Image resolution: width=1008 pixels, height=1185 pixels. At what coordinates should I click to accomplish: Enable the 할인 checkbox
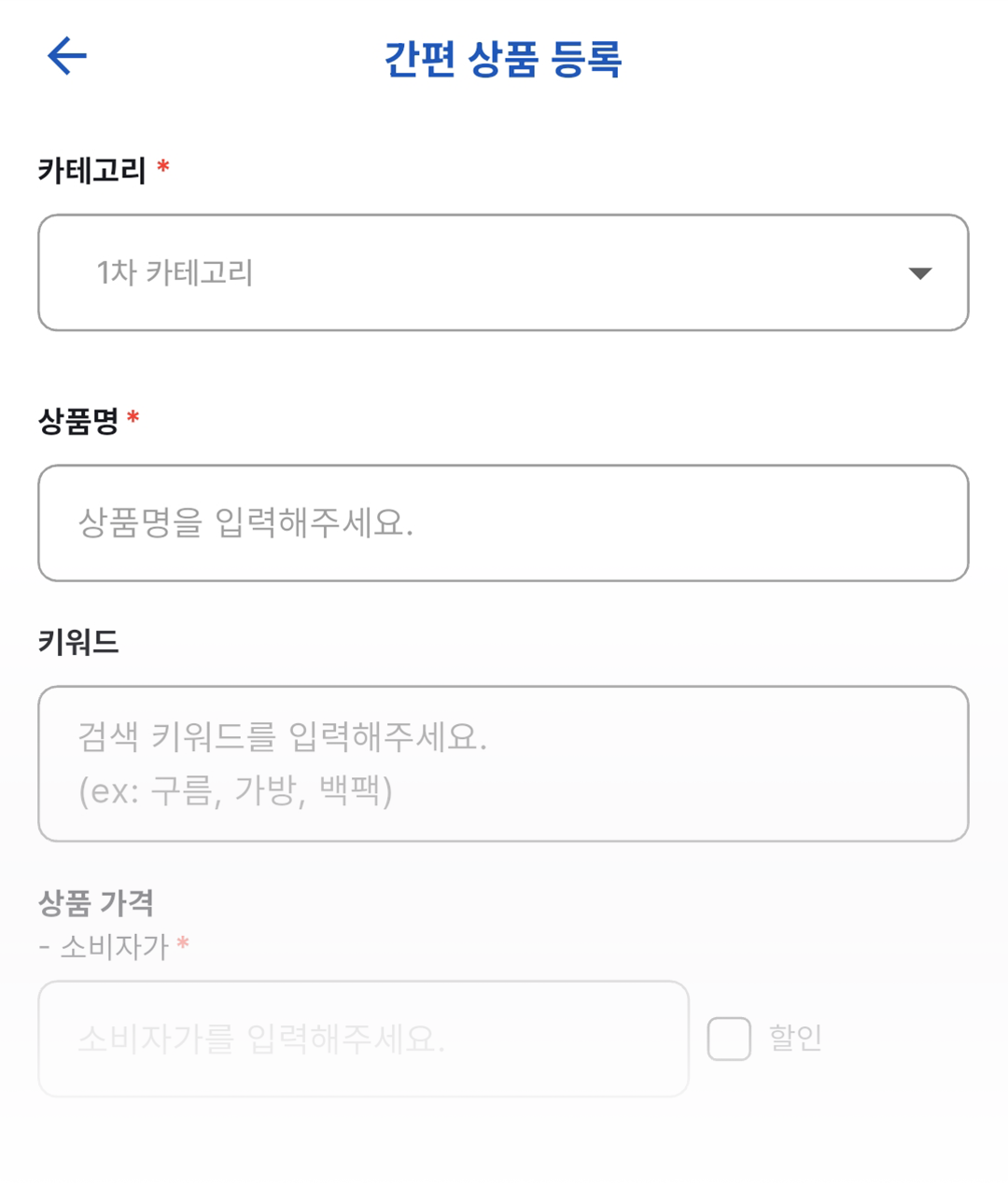click(729, 1039)
